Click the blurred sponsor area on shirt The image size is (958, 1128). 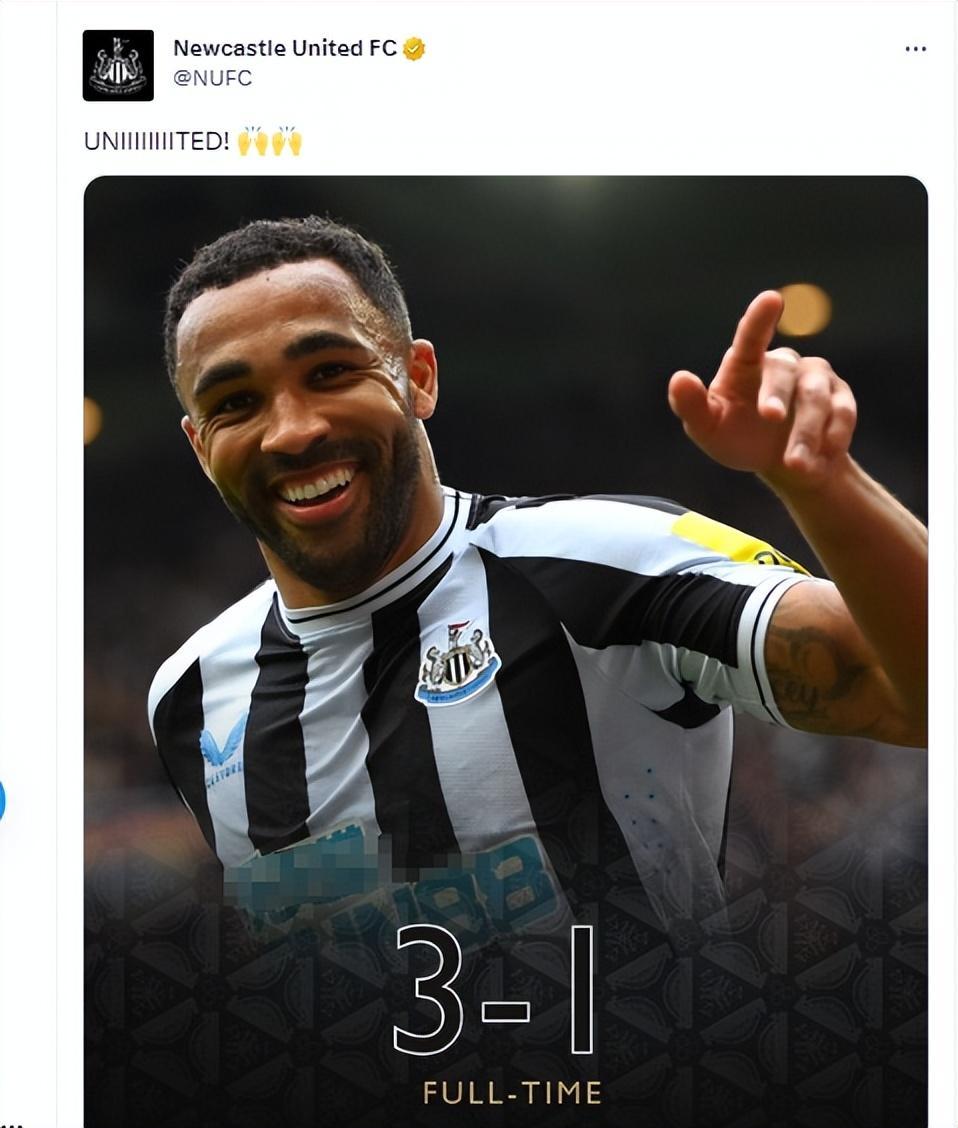392,879
